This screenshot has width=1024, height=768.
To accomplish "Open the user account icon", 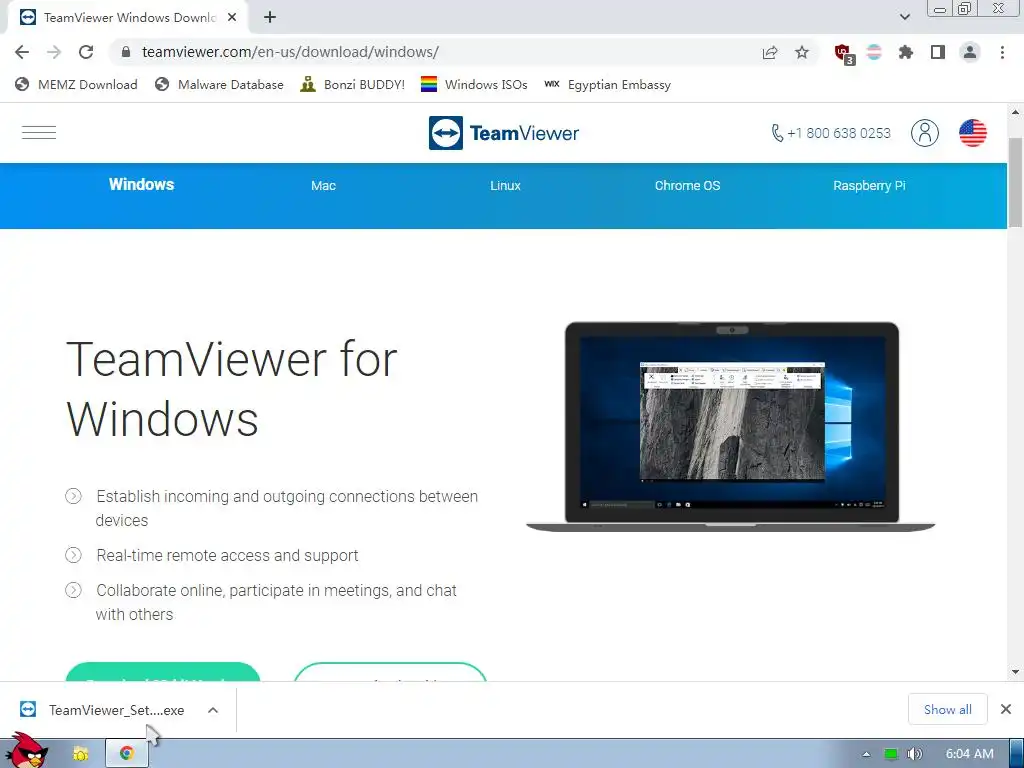I will [925, 133].
